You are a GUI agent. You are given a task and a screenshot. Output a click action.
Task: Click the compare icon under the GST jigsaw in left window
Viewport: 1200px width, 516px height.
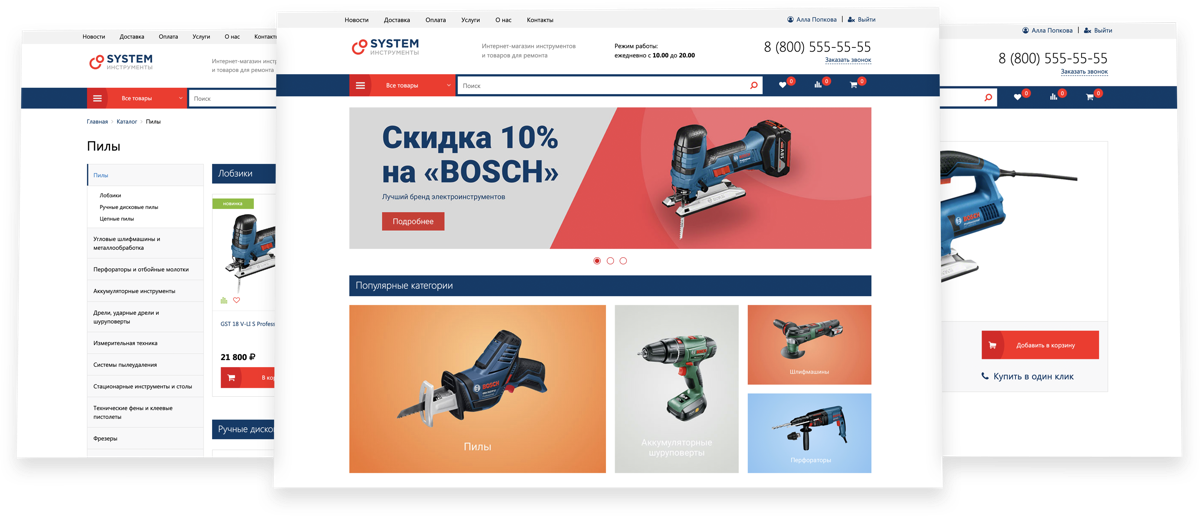pyautogui.click(x=224, y=300)
